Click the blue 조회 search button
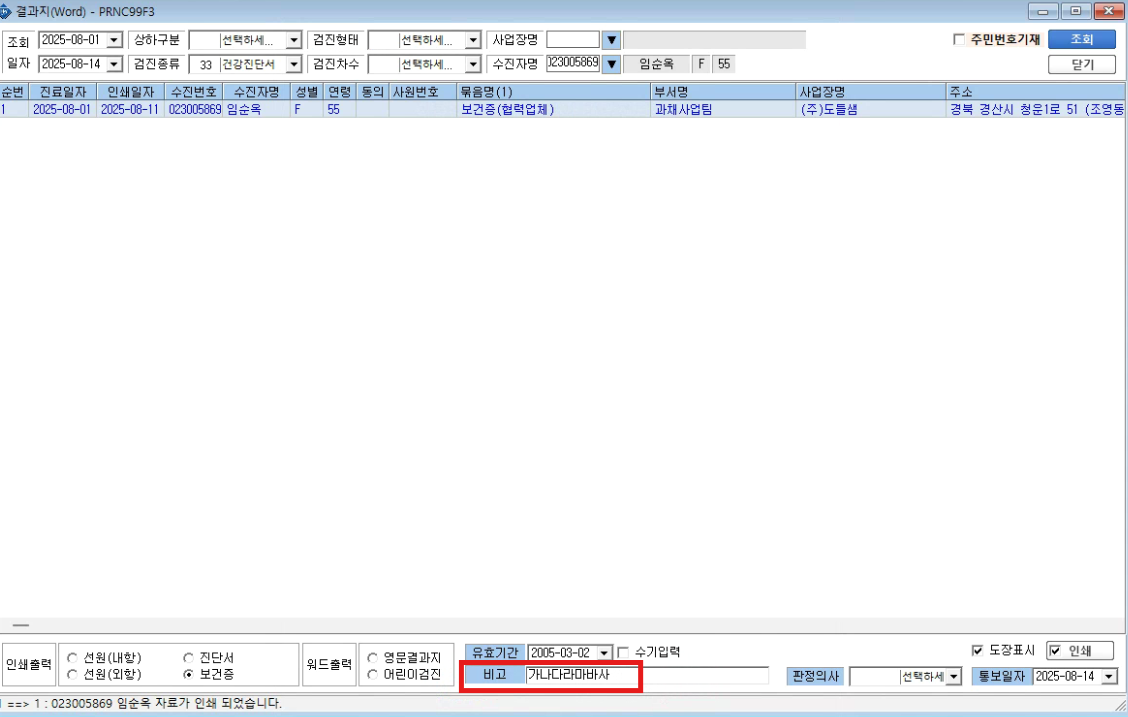1128x717 pixels. pos(1081,40)
